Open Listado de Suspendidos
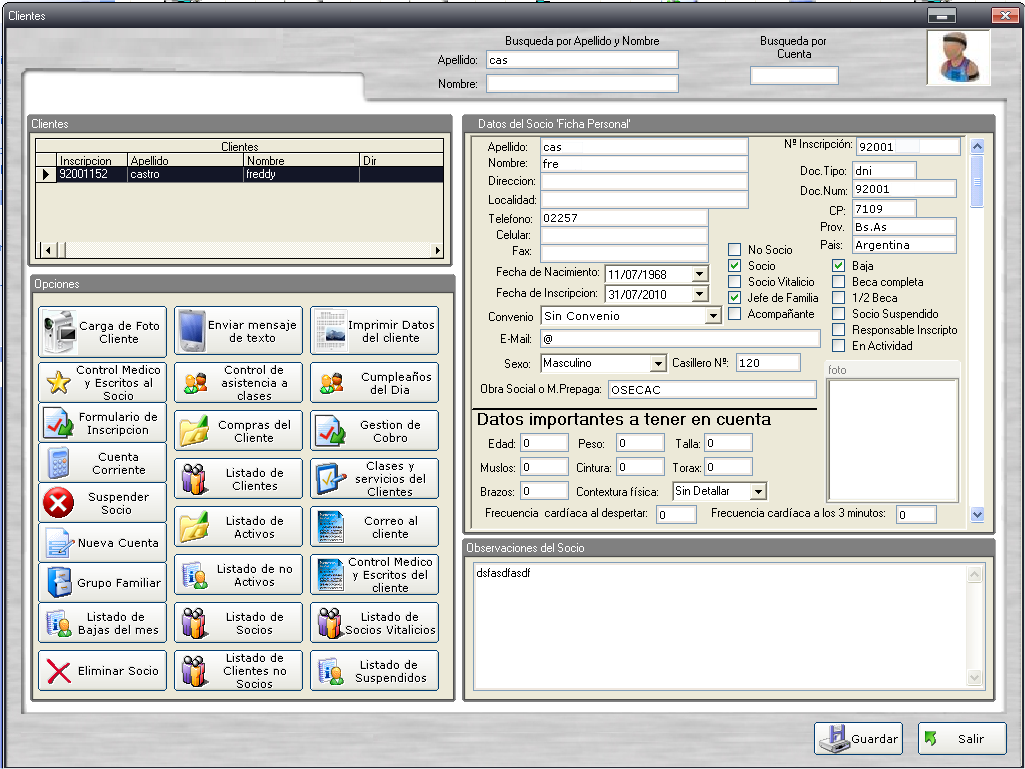This screenshot has height=769, width=1025. [x=375, y=671]
